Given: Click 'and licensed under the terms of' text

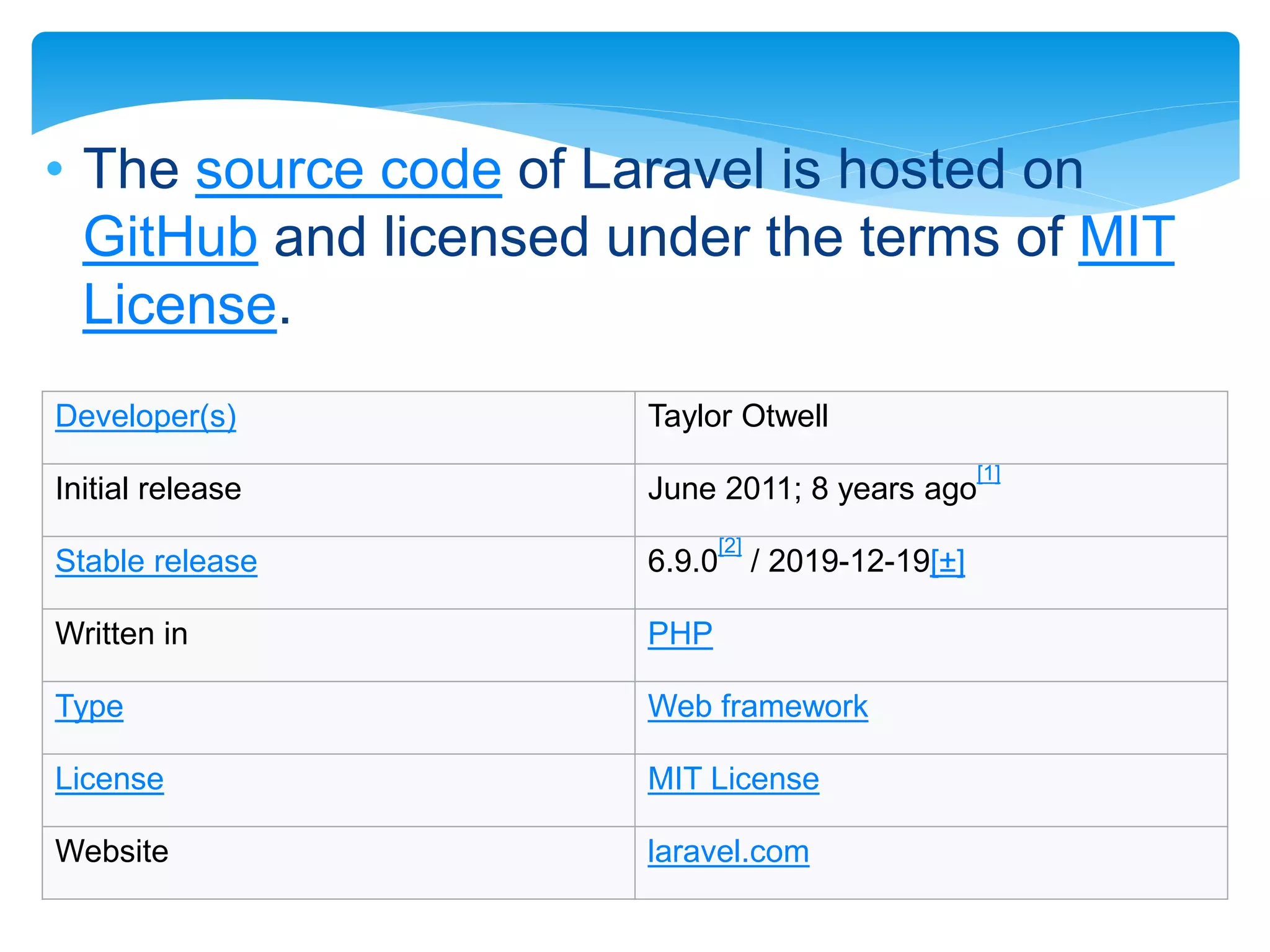Looking at the screenshot, I should coord(668,237).
